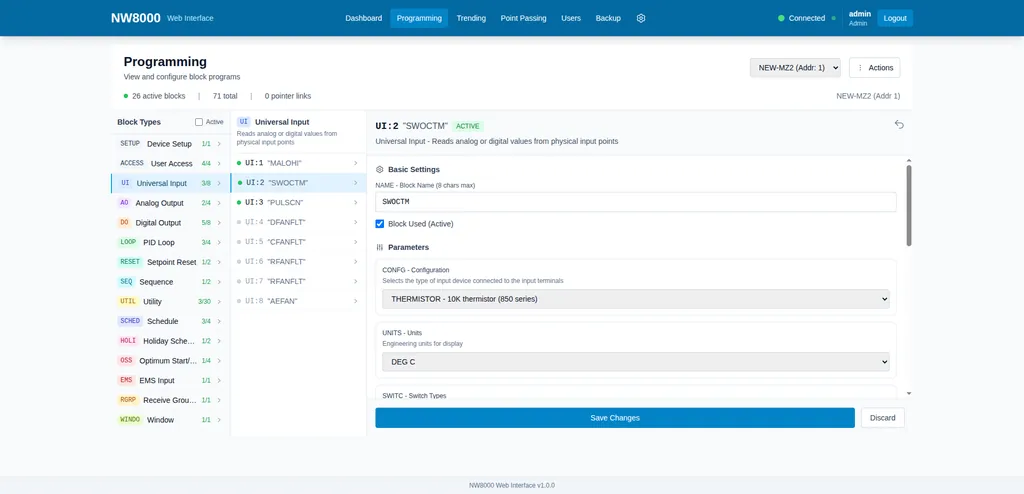Expand the UI:3 "PULSCN" block chevron
The height and width of the screenshot is (494, 1024).
coord(356,203)
